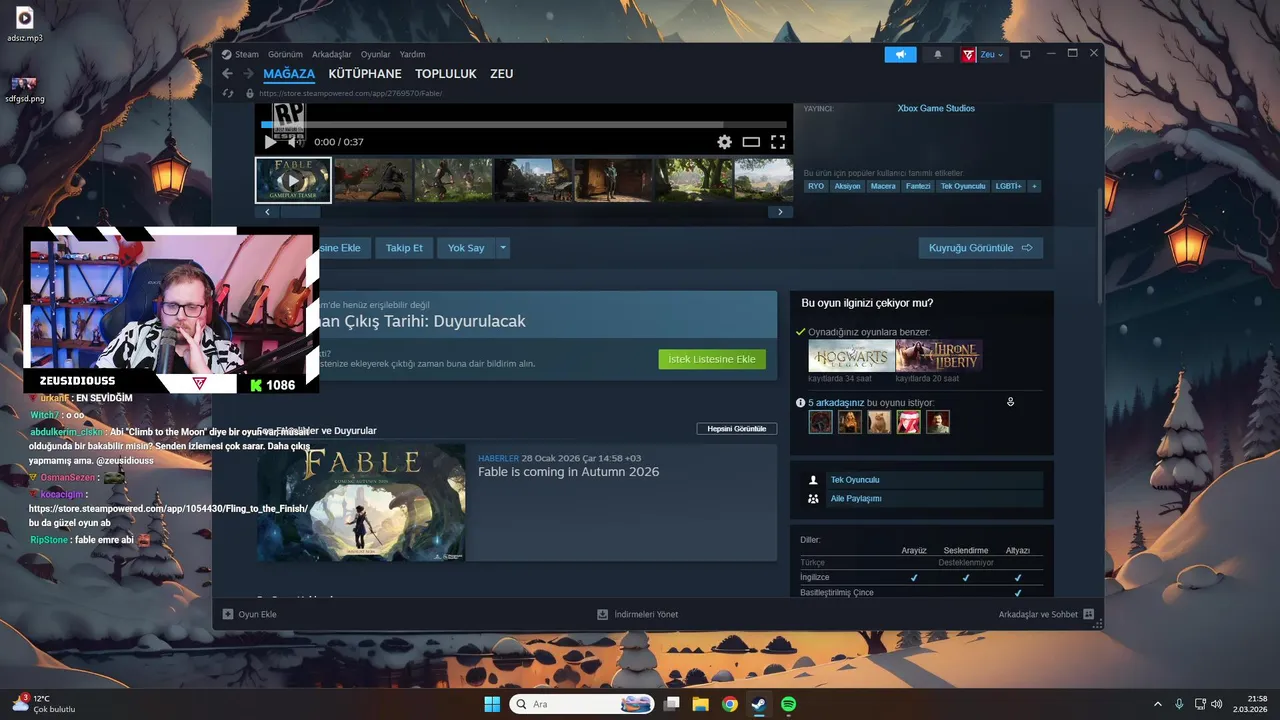This screenshot has height=720, width=1280.
Task: Go back with the Steam back arrow
Action: coord(227,74)
